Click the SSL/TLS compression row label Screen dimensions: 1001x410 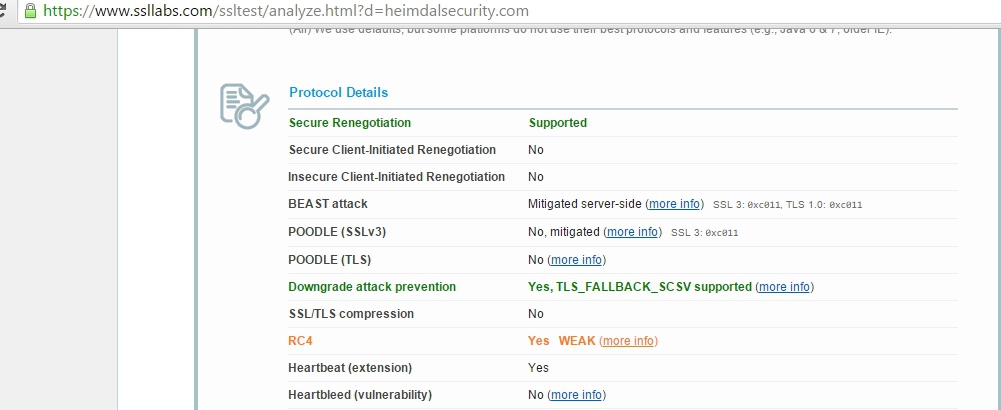coord(351,314)
